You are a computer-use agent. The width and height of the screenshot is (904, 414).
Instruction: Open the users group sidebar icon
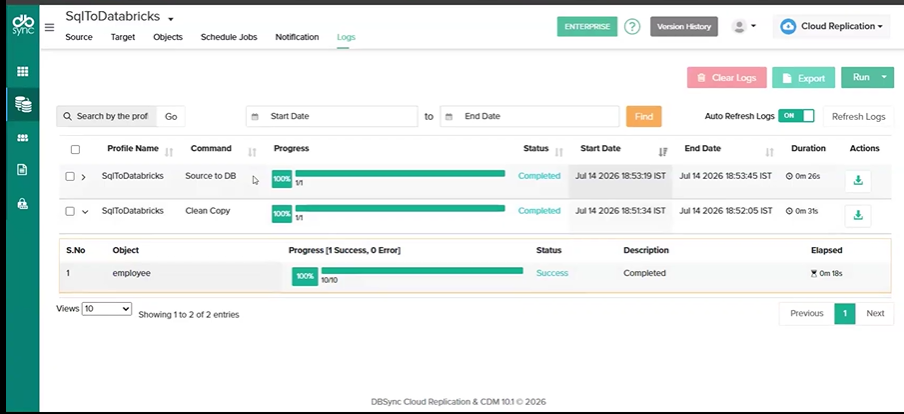coord(22,138)
